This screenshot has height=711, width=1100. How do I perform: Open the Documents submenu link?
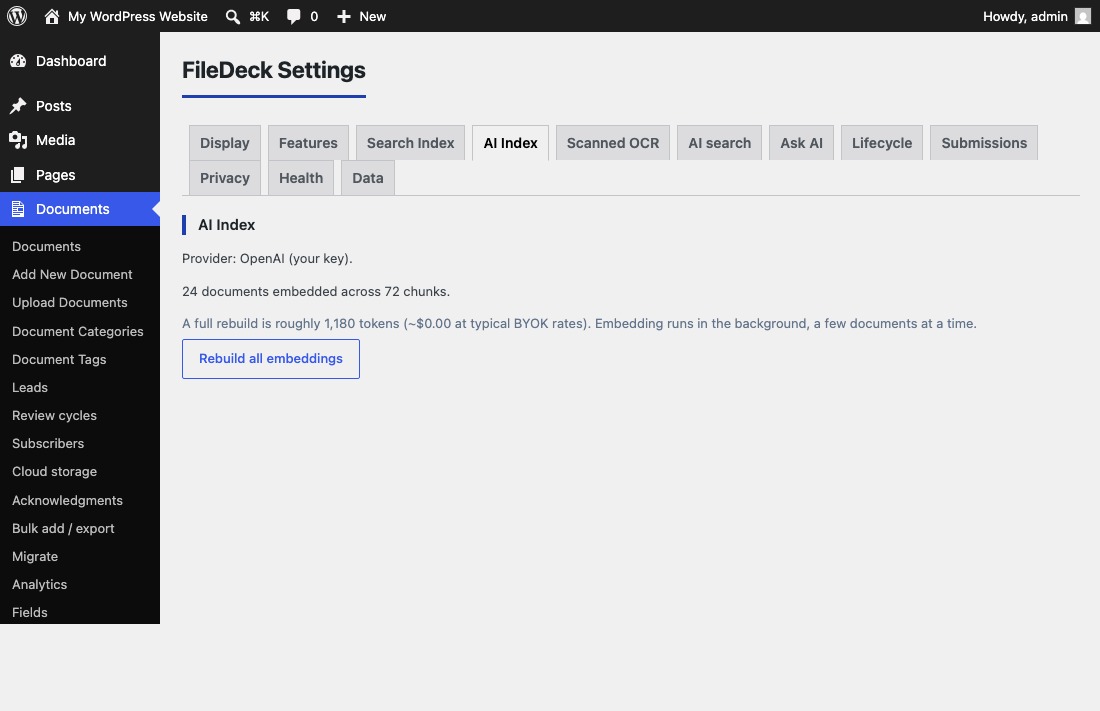point(46,246)
